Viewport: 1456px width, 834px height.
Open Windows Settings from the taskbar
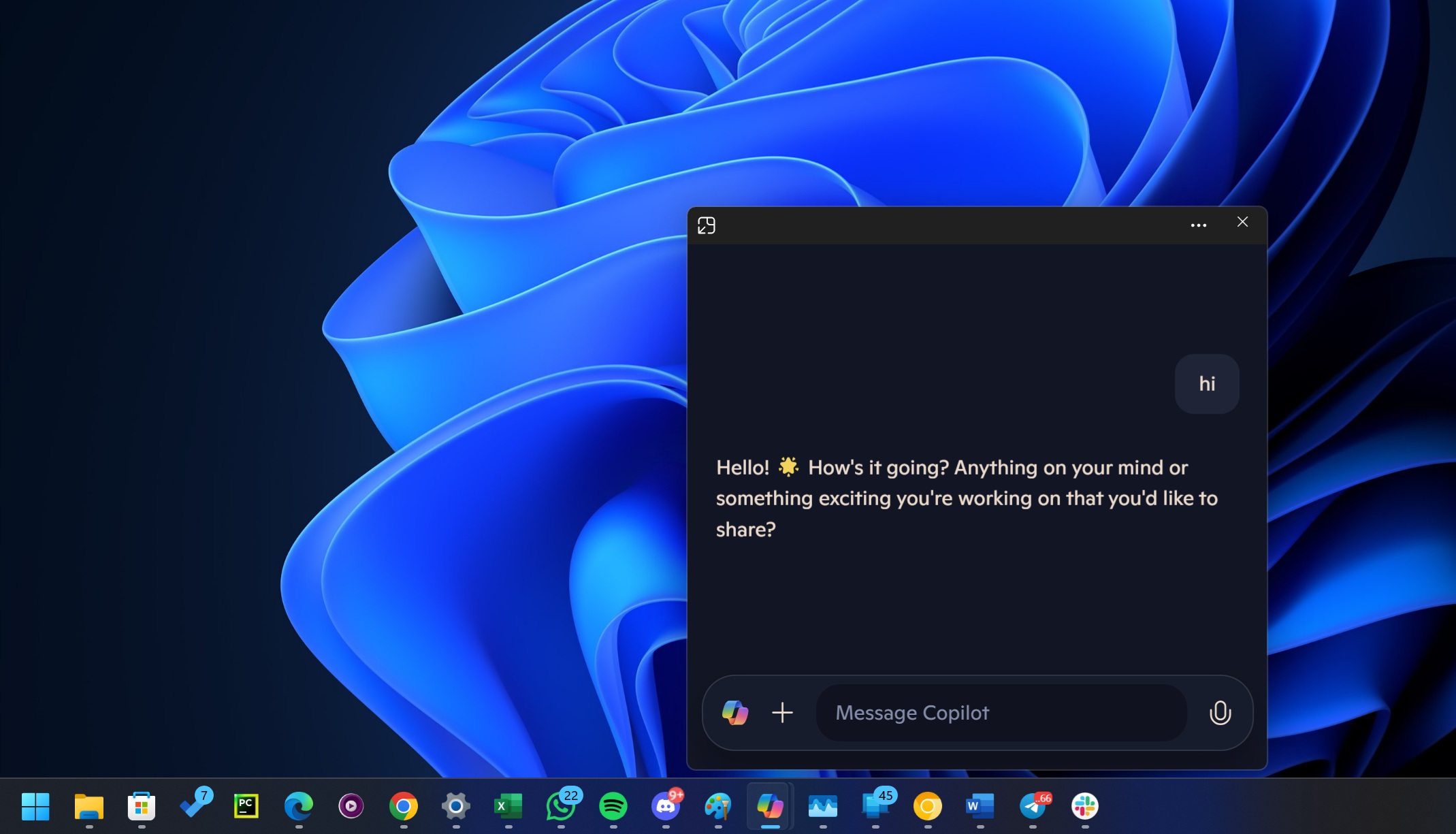tap(455, 807)
